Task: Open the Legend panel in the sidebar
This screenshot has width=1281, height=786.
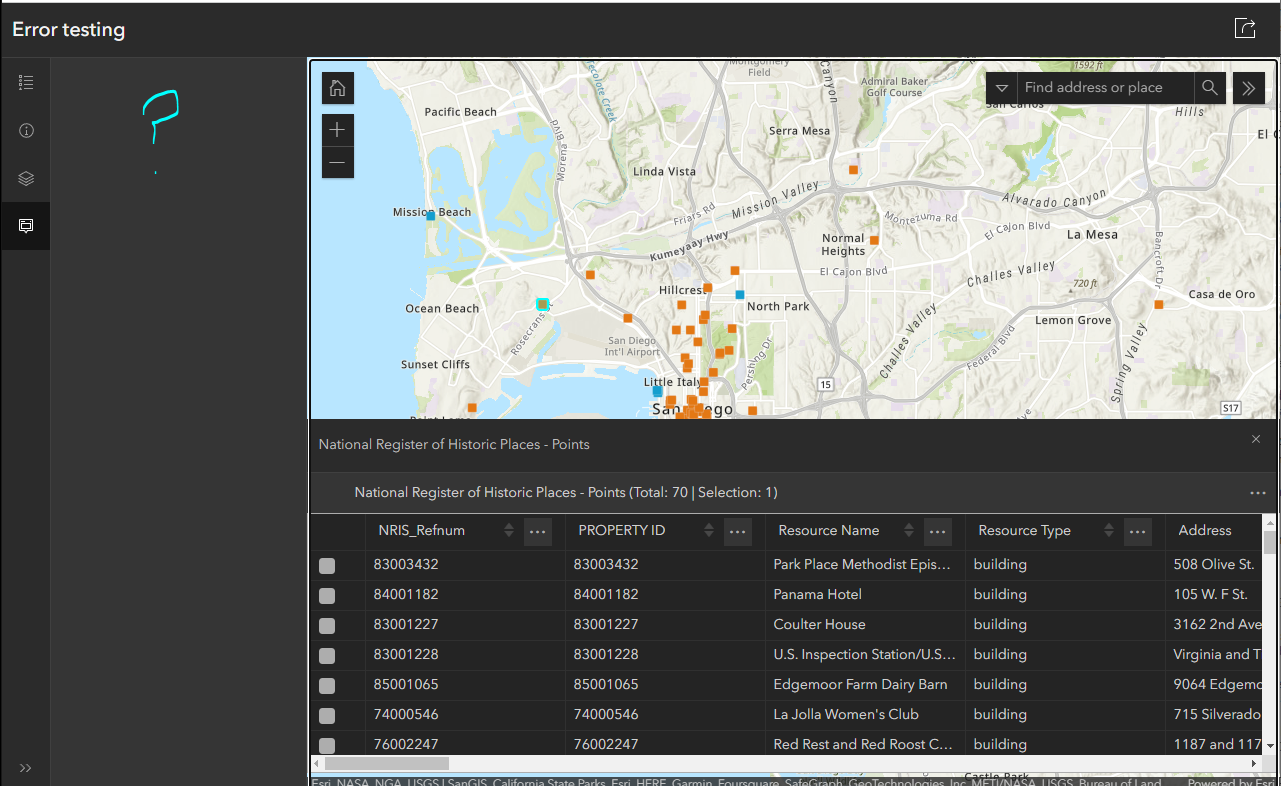Action: coord(26,82)
